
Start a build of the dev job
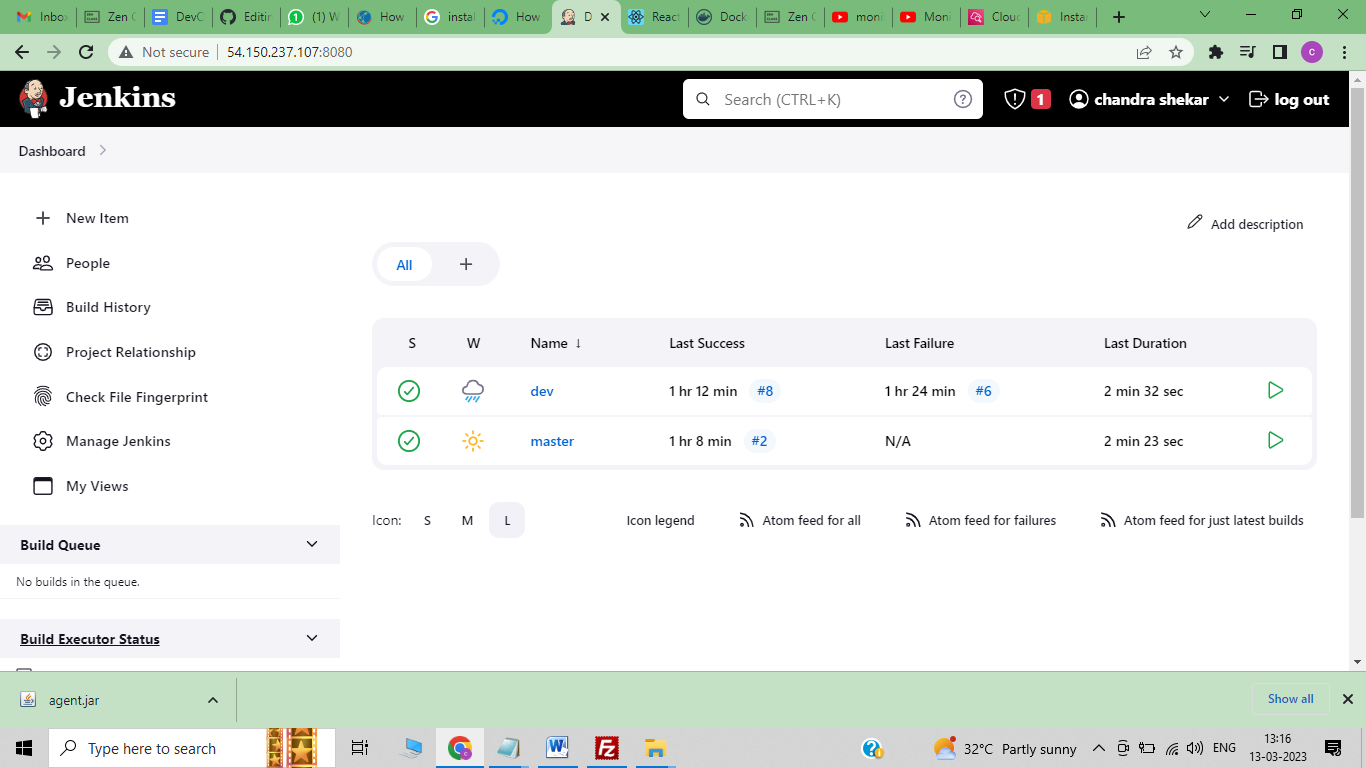1275,390
